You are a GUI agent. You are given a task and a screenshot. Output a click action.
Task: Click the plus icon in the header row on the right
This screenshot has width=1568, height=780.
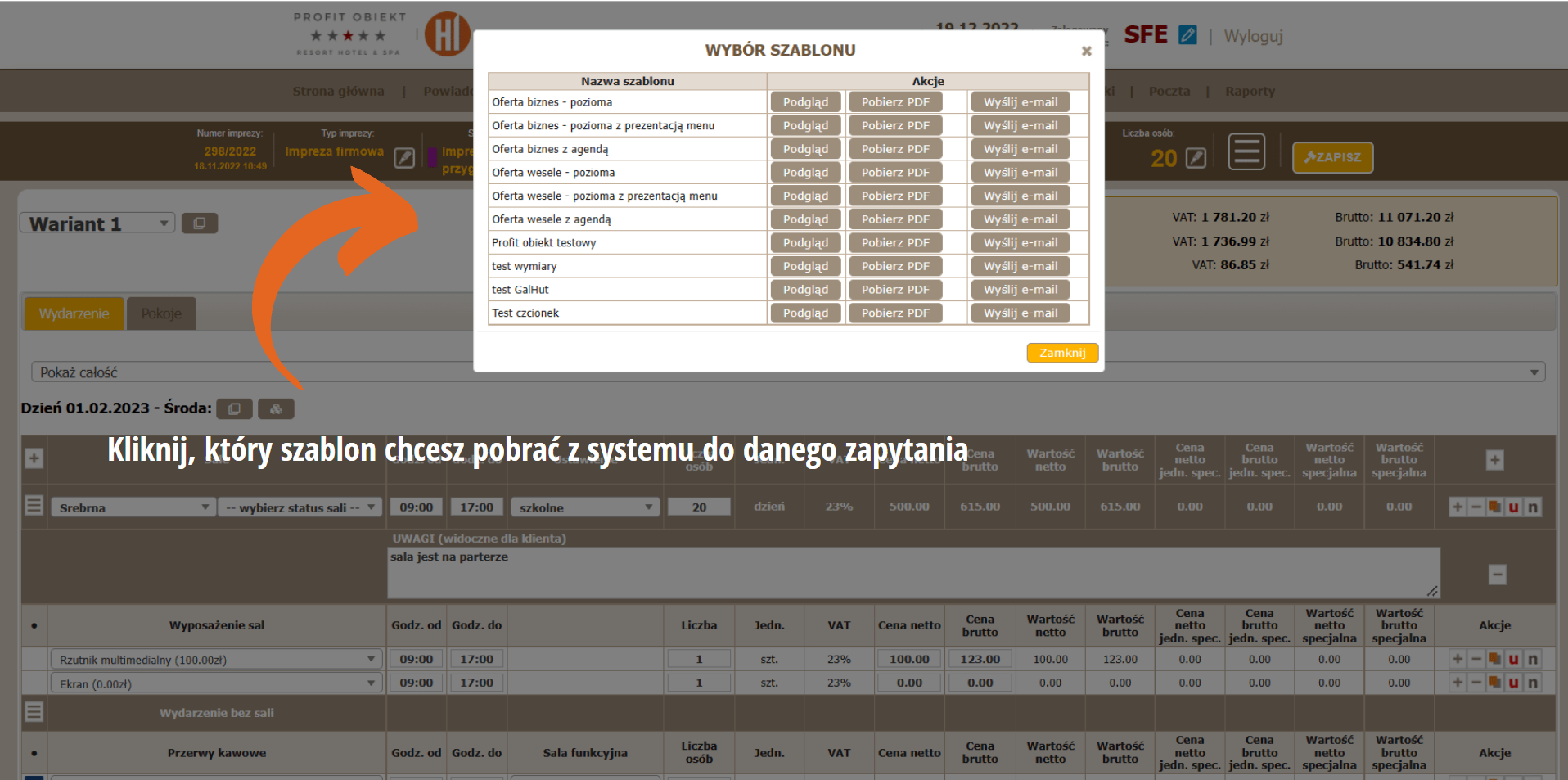point(1494,460)
